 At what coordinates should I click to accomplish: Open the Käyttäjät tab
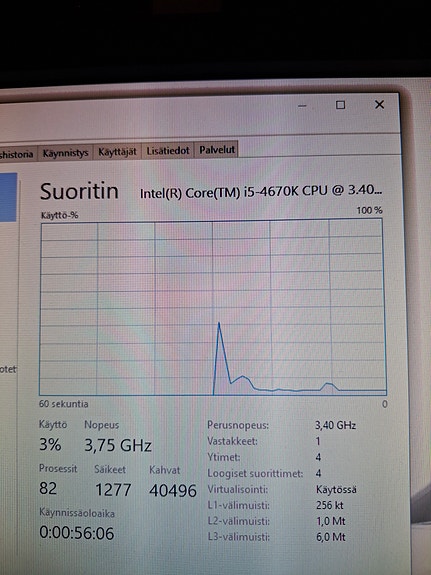117,151
